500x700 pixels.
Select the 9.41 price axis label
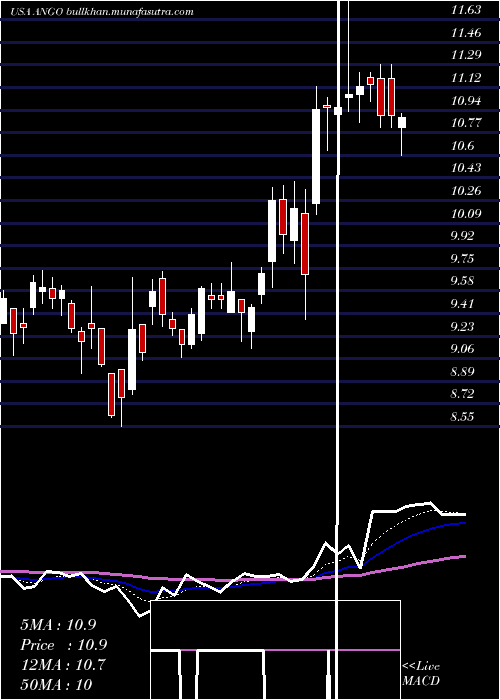[x=462, y=304]
